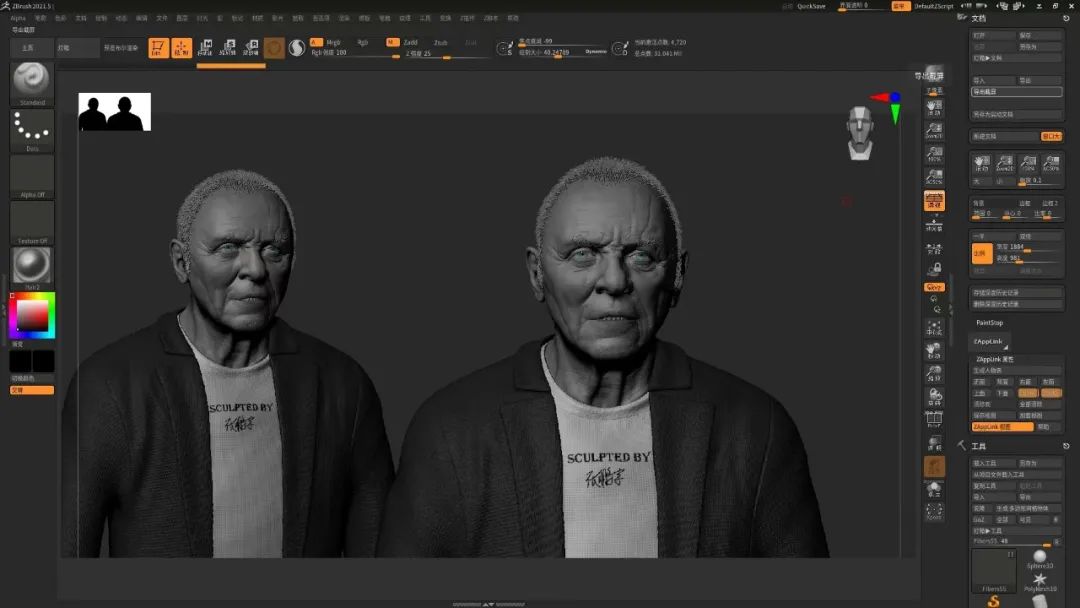Pick a color in the color square
Screen dimensions: 1080x608
(x=33, y=316)
